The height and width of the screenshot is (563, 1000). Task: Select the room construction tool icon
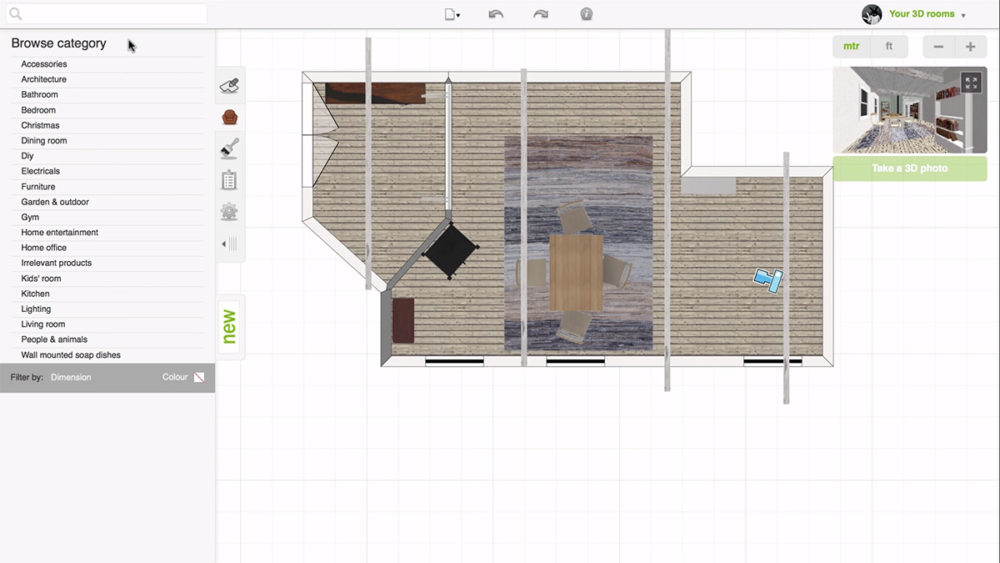click(x=230, y=85)
